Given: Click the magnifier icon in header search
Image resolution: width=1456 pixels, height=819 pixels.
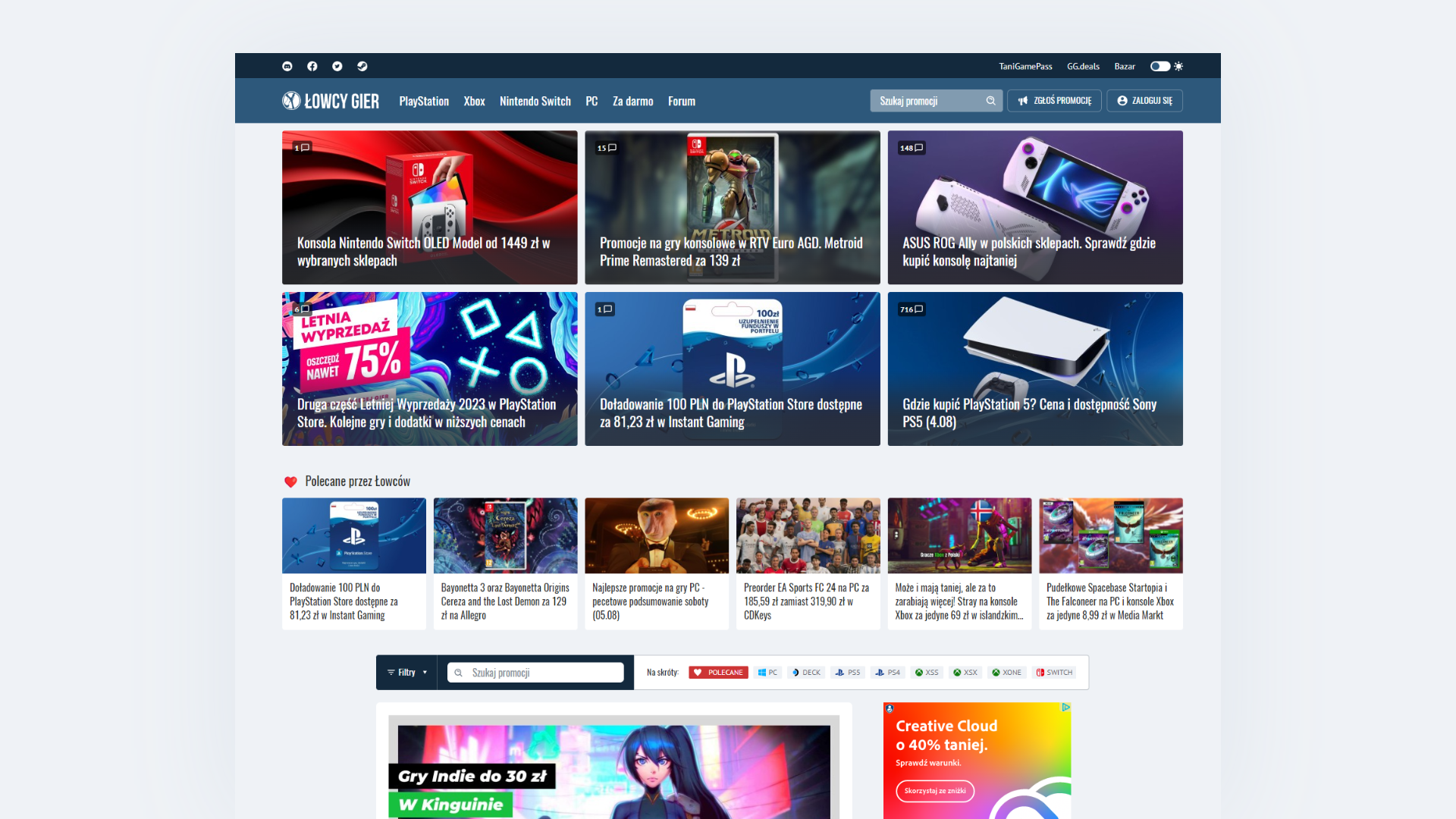Looking at the screenshot, I should click(990, 101).
